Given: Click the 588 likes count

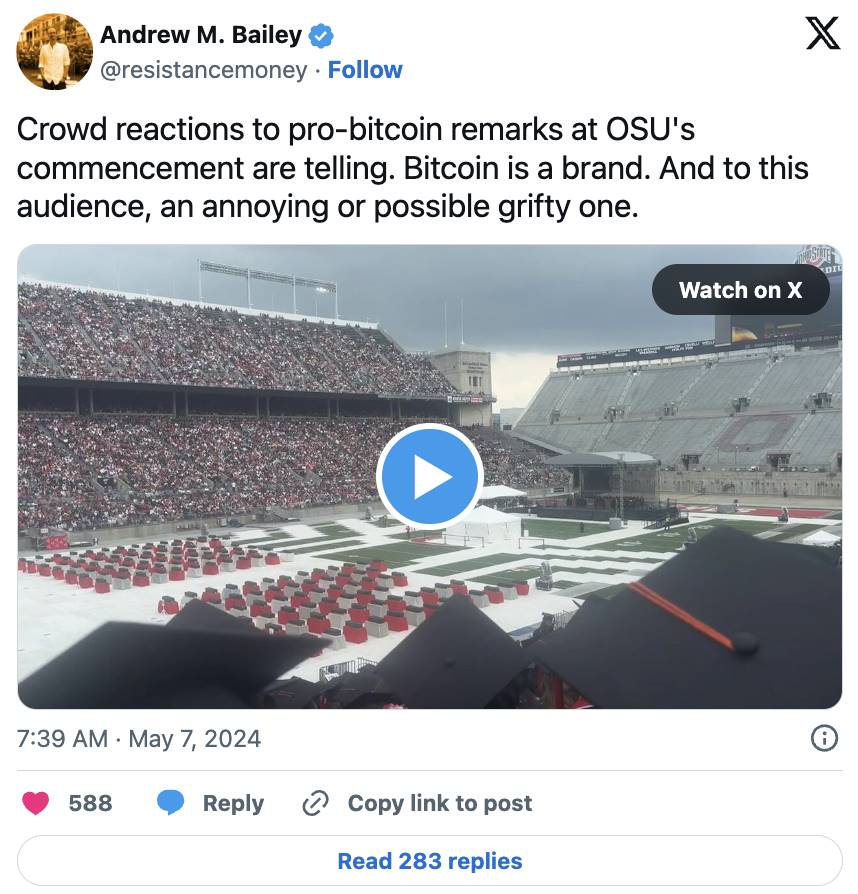Looking at the screenshot, I should click(x=90, y=803).
